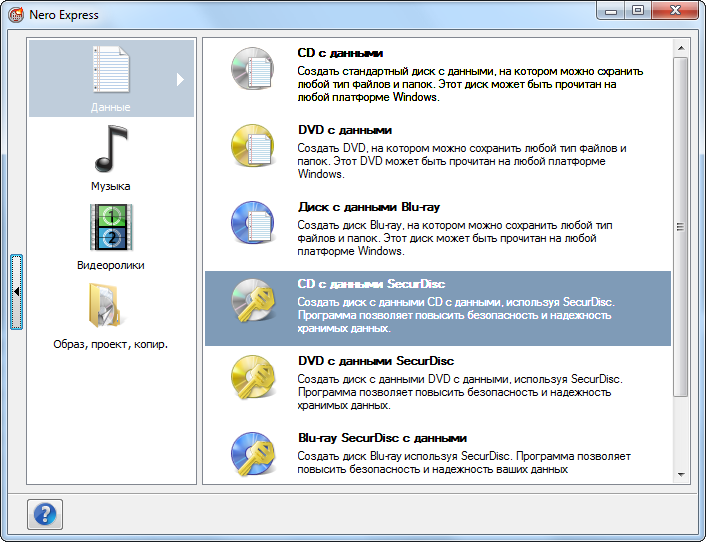This screenshot has height=542, width=706.
Task: Click the Blu-ray SecurDisc blue key icon
Action: click(x=253, y=454)
